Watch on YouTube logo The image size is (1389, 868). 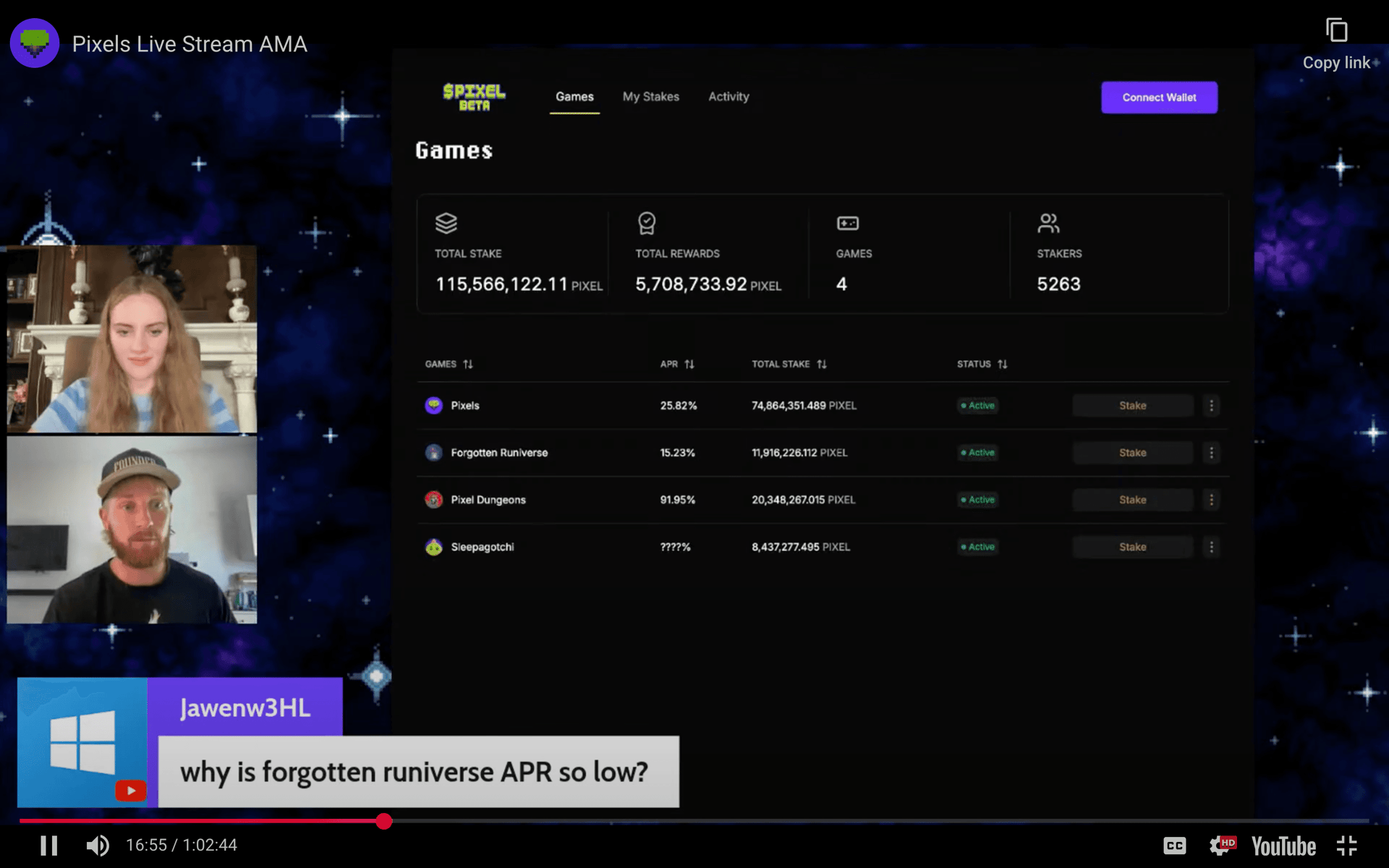click(x=1283, y=846)
